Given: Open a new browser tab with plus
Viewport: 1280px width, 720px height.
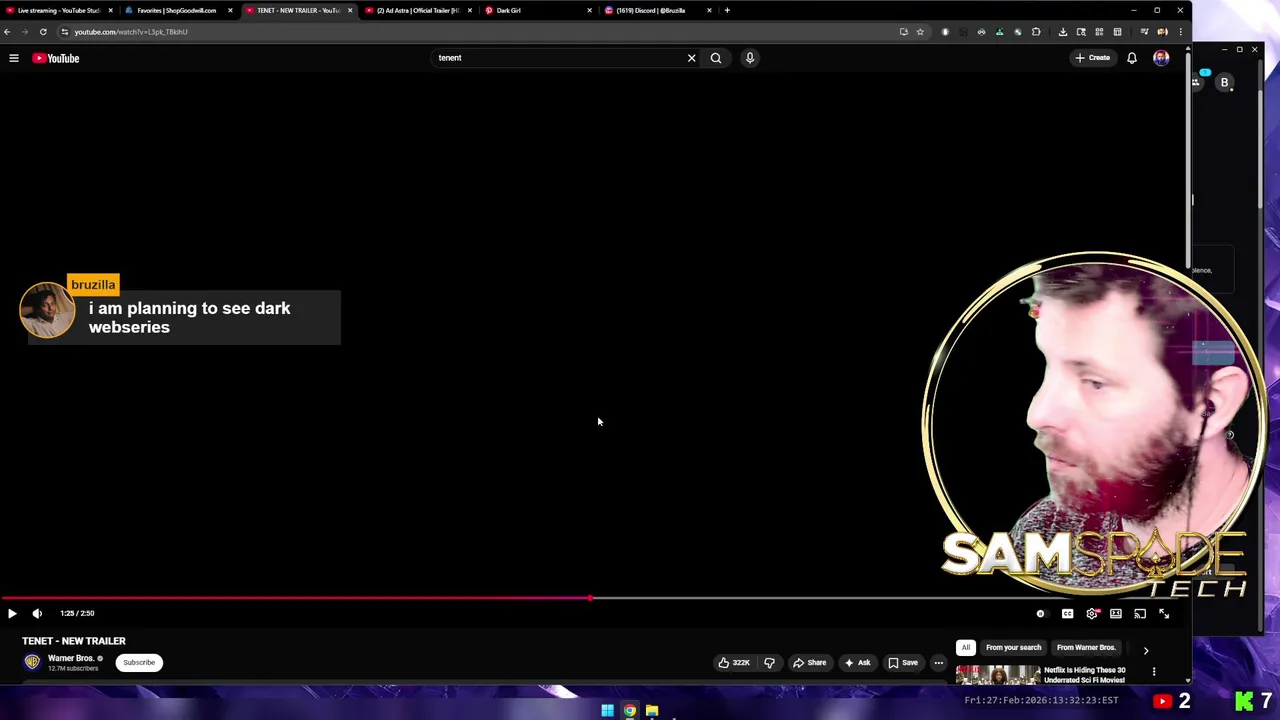Looking at the screenshot, I should (x=727, y=10).
